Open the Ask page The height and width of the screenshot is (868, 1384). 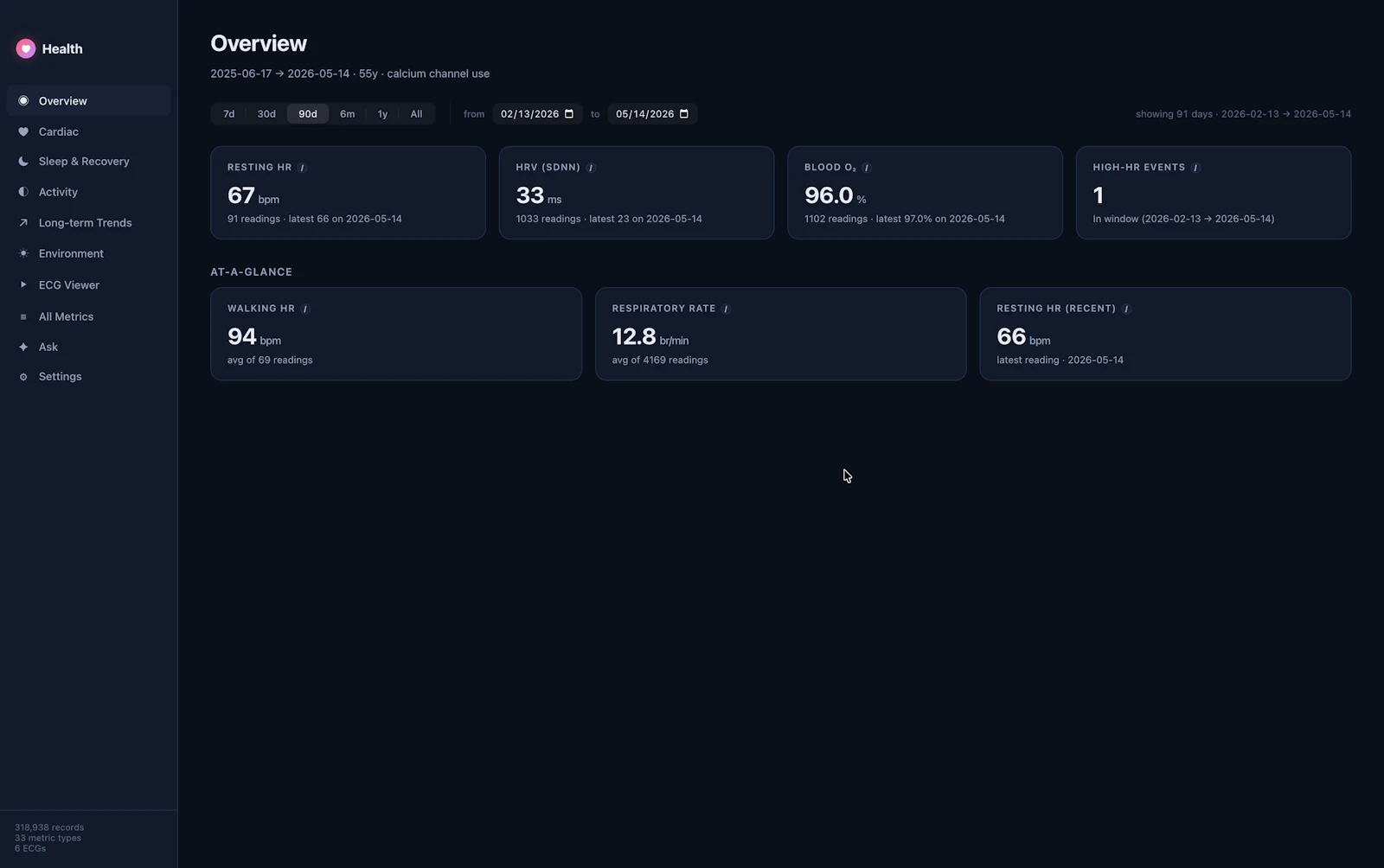coord(88,347)
